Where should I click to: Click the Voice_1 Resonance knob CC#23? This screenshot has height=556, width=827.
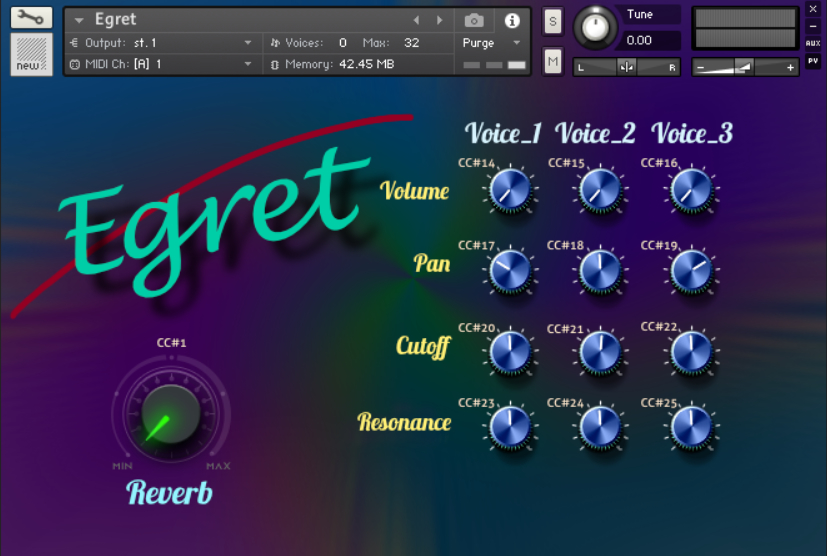pyautogui.click(x=510, y=428)
